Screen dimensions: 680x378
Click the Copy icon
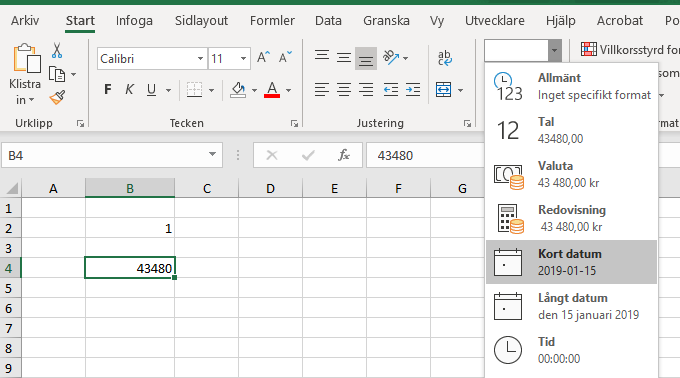tap(57, 75)
